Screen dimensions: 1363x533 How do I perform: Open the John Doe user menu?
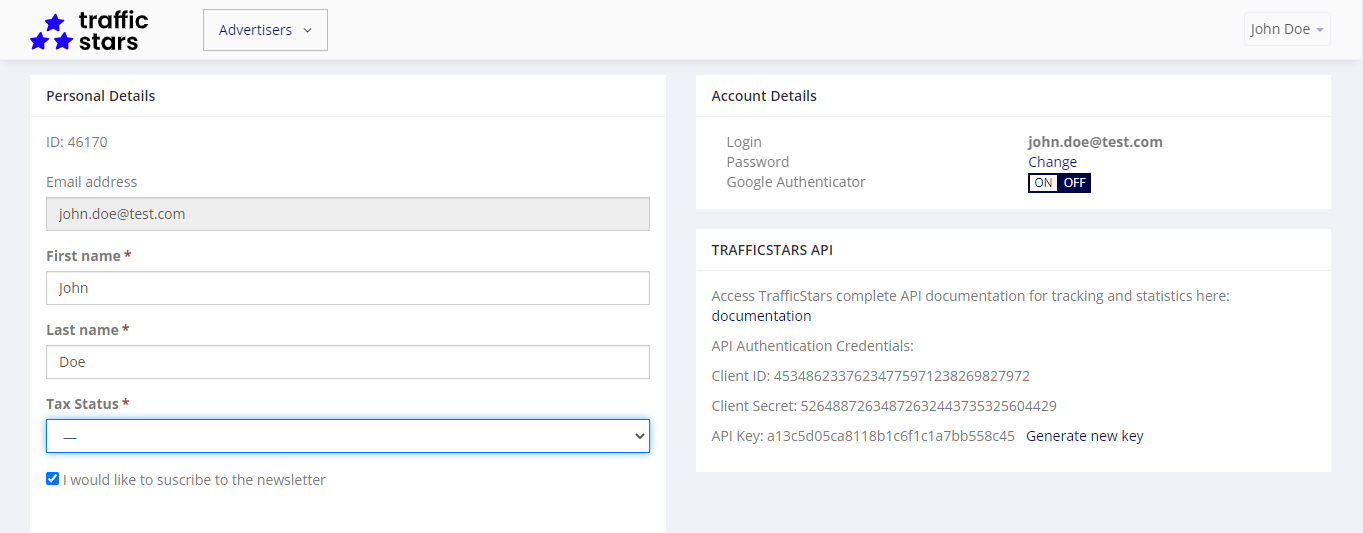[x=1286, y=29]
